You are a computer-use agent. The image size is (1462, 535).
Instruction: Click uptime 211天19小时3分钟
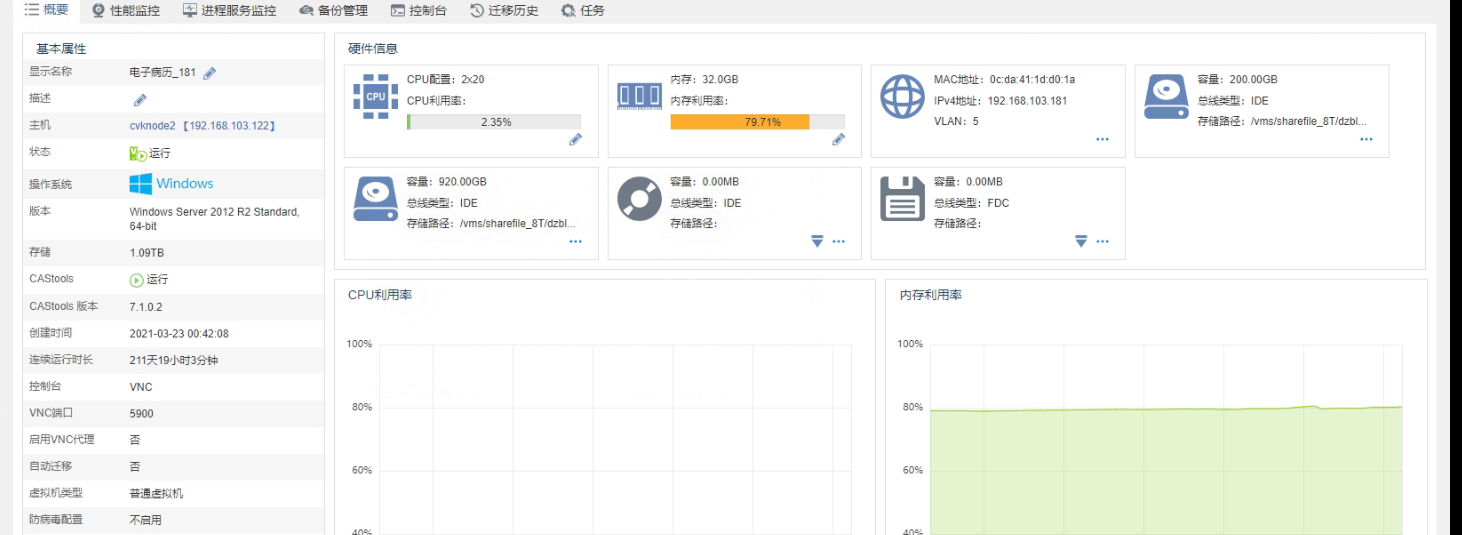[173, 360]
